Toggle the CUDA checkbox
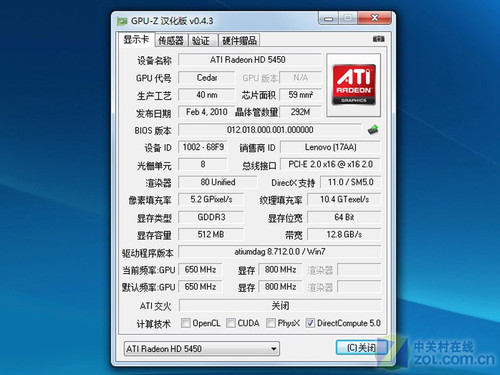Screen dimensions: 500x375 231,323
